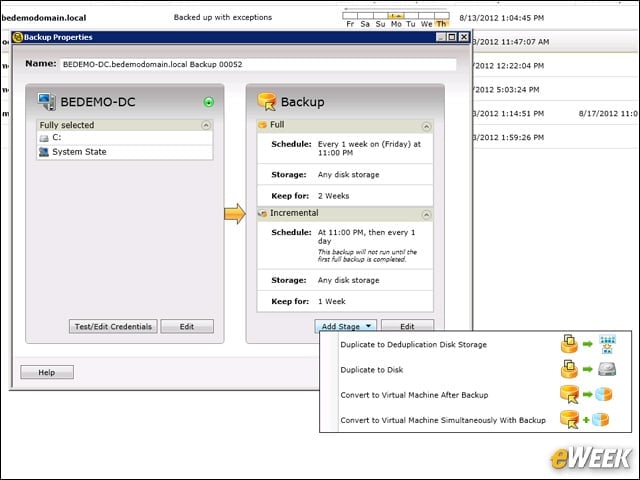Click virtual machine icon in Simultaneously With Backup row
Viewport: 640px width, 480px height.
(x=600, y=420)
